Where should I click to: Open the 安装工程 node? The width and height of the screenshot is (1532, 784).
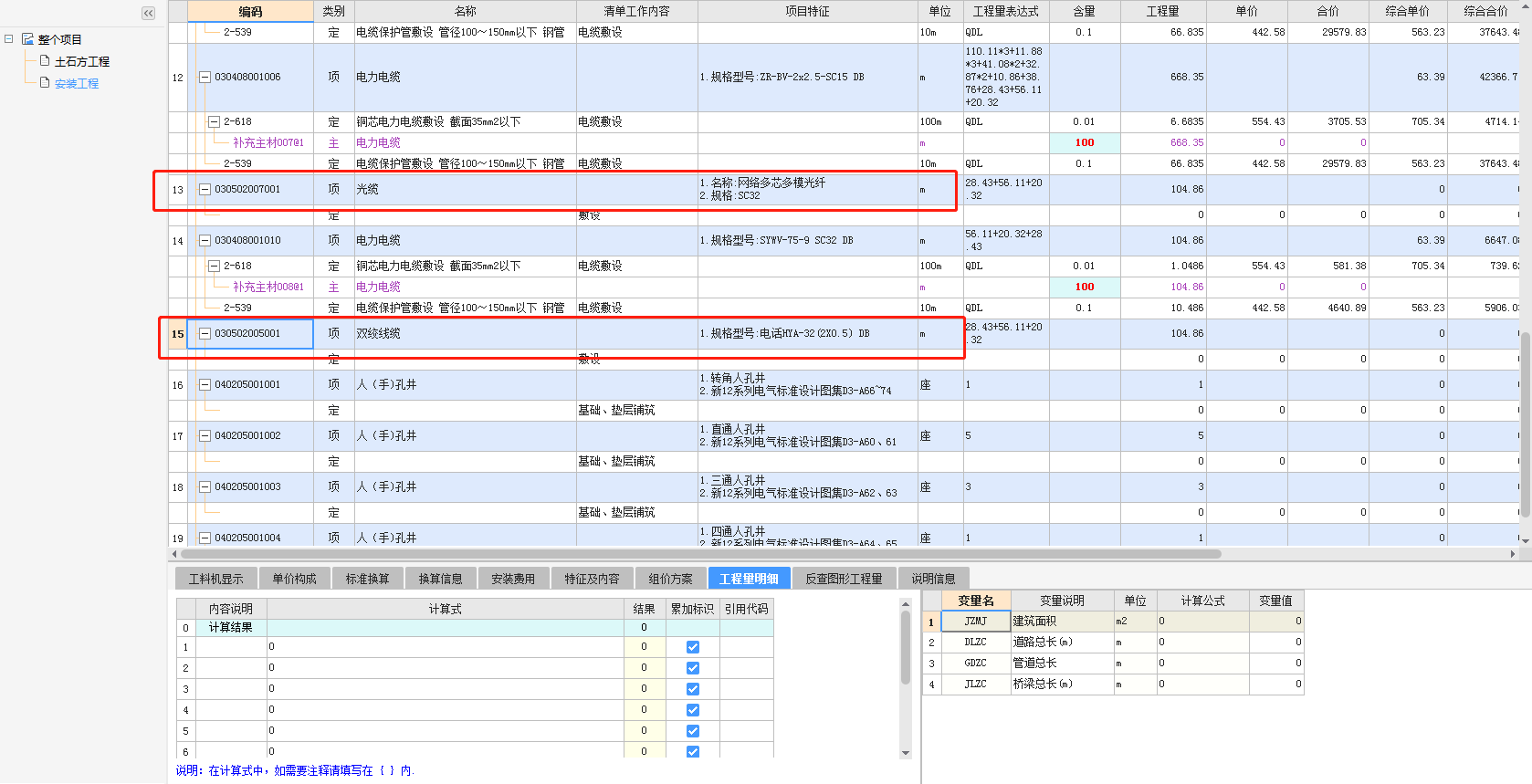[77, 83]
